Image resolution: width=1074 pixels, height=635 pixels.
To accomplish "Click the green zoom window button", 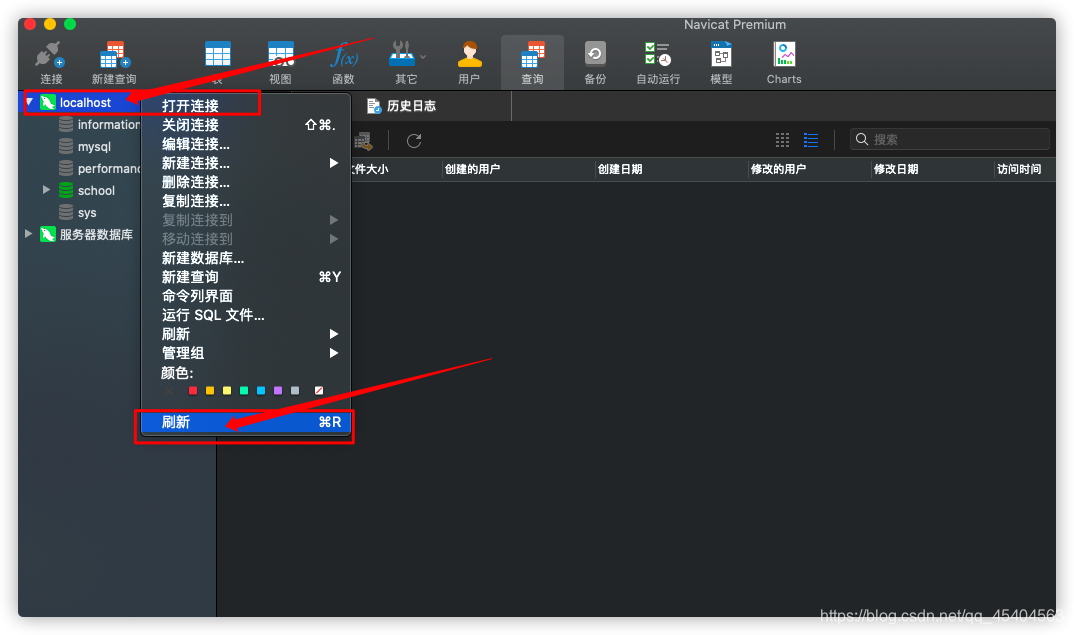I will (x=70, y=25).
